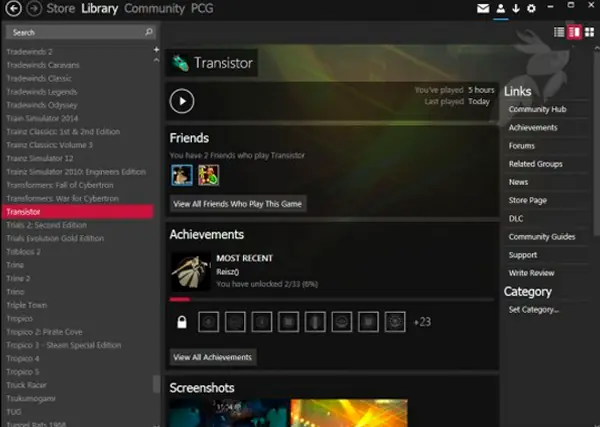Open settings gear icon

531,8
